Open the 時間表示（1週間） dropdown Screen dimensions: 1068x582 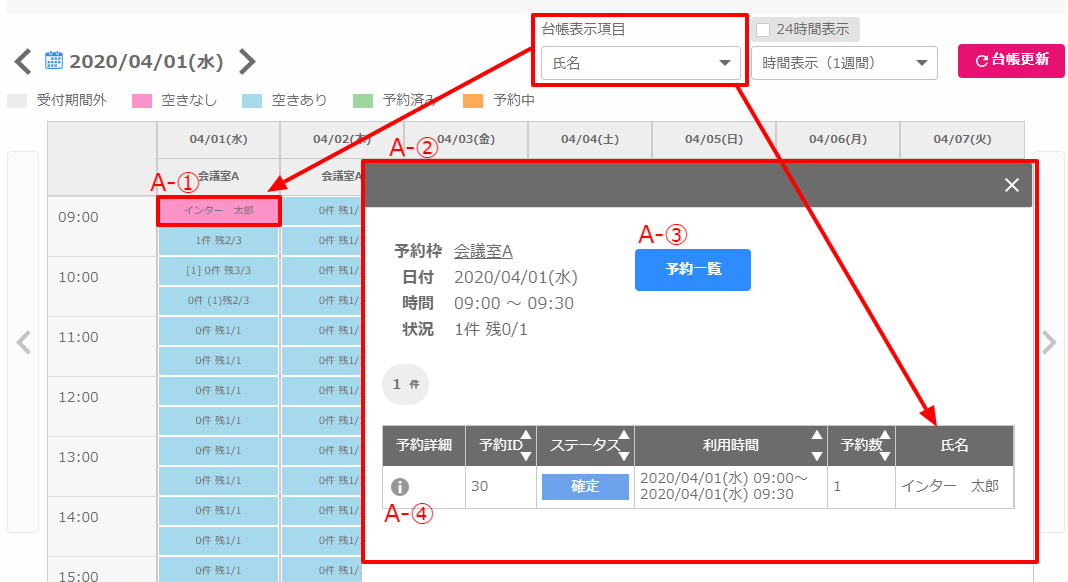[x=844, y=63]
